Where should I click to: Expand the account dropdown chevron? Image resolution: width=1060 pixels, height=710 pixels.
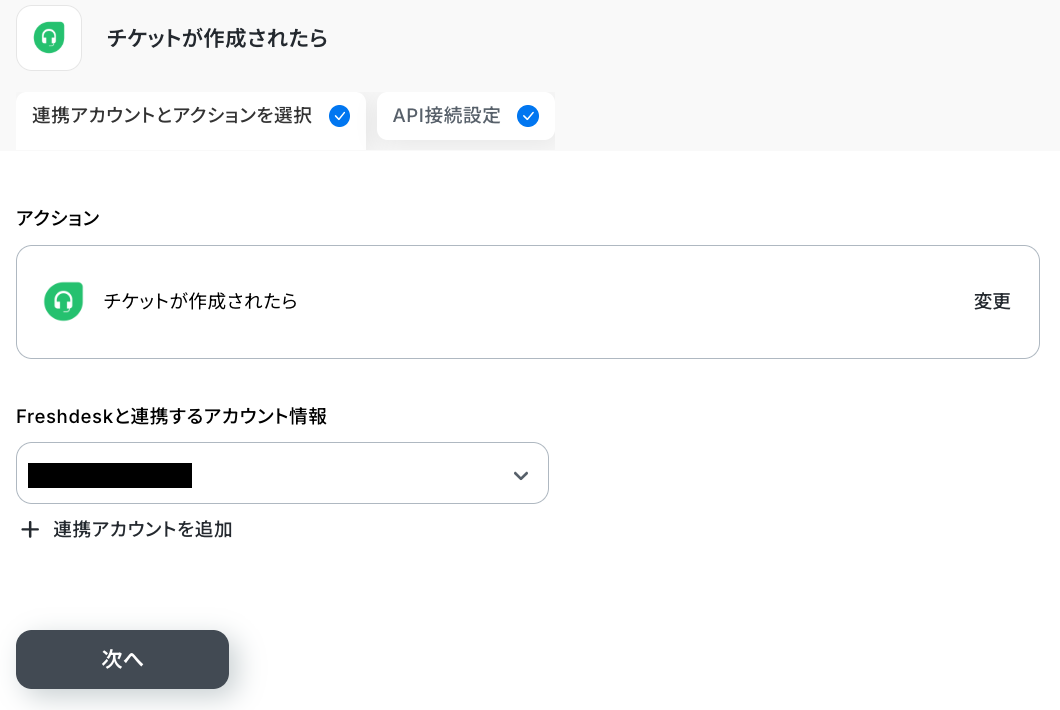[x=521, y=475]
